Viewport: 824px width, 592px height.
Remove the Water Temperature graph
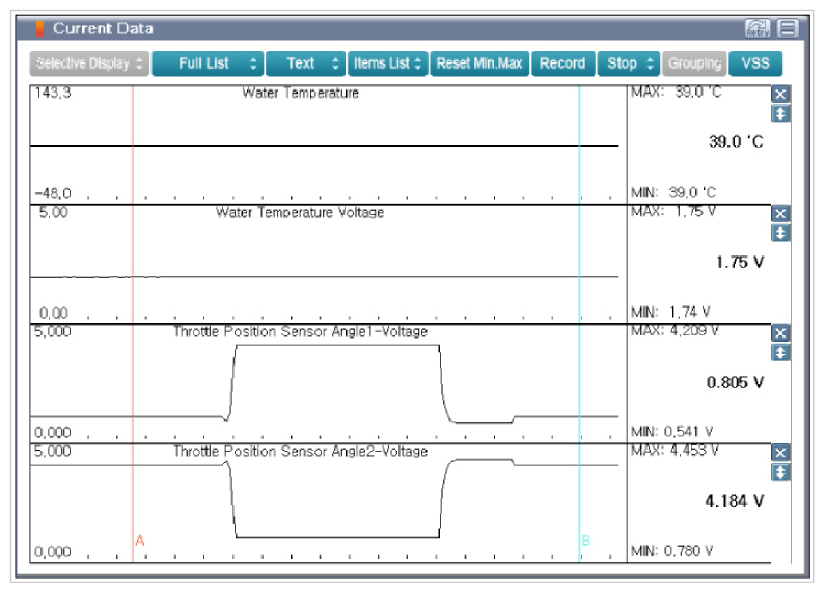pos(781,94)
